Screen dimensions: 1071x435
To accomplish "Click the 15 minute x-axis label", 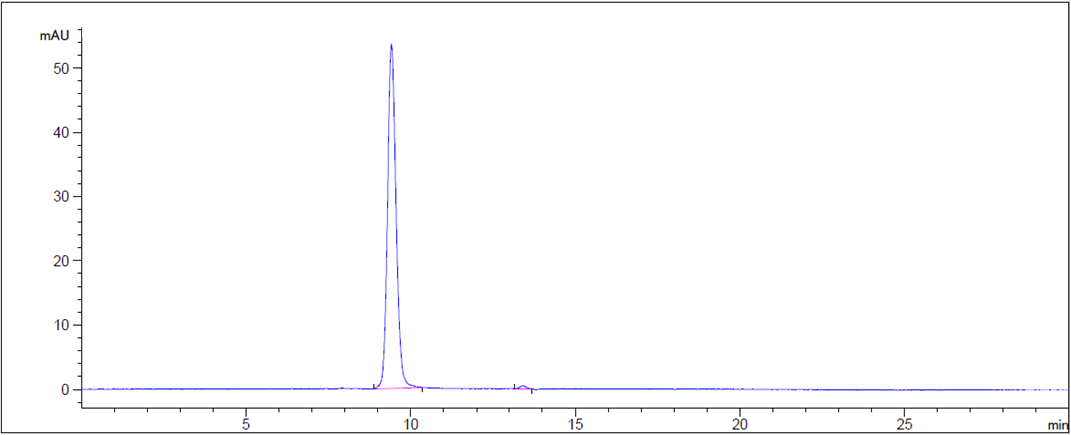I will pos(575,423).
